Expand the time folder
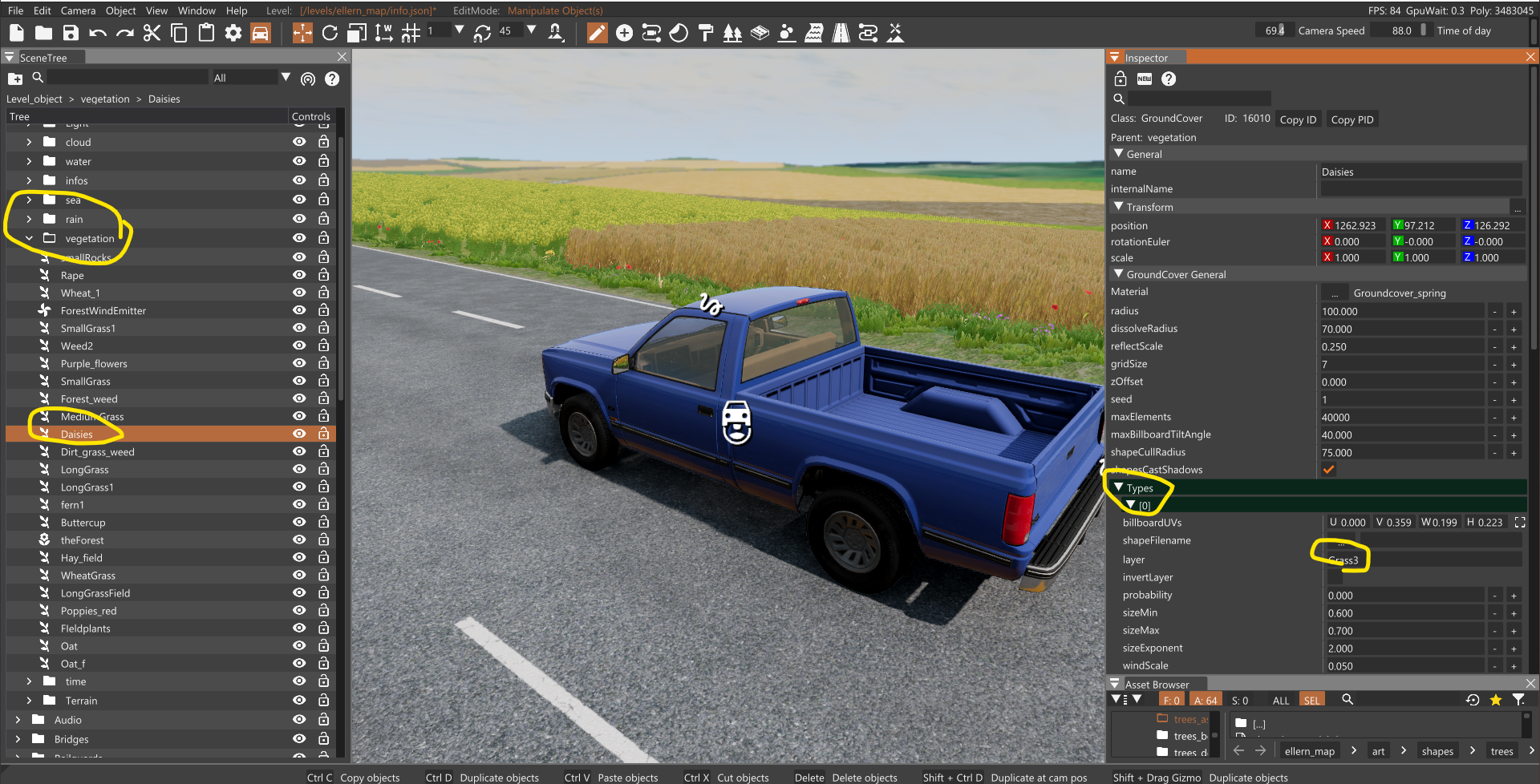 29,681
